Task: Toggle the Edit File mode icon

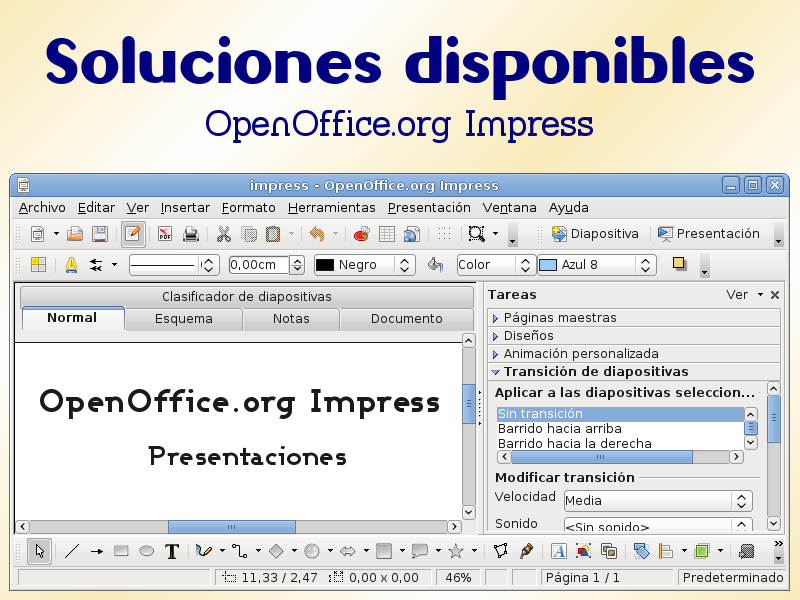Action: [133, 234]
